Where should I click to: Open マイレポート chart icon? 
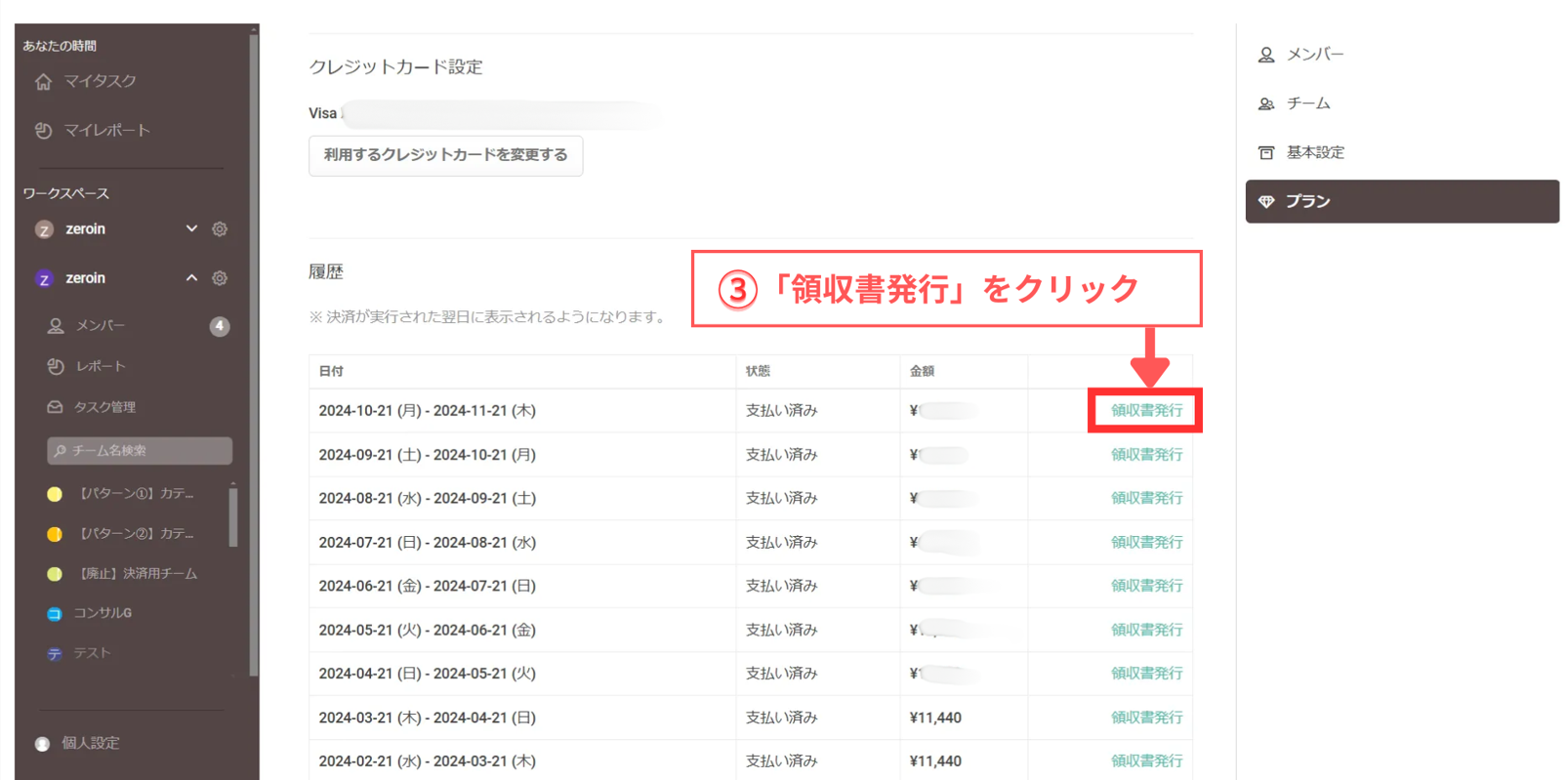click(43, 130)
